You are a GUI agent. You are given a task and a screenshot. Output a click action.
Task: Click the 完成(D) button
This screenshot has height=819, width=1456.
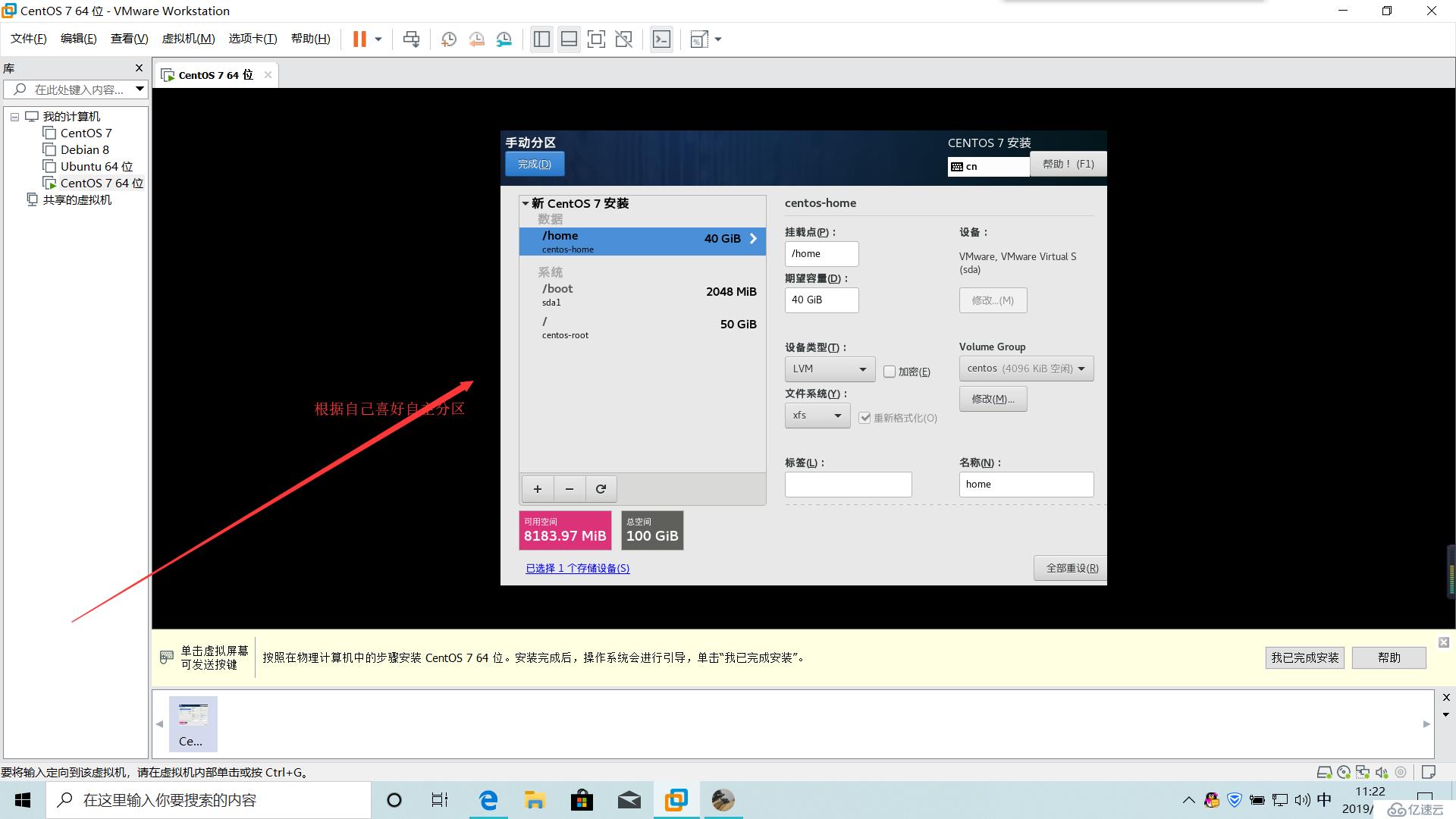tap(535, 164)
